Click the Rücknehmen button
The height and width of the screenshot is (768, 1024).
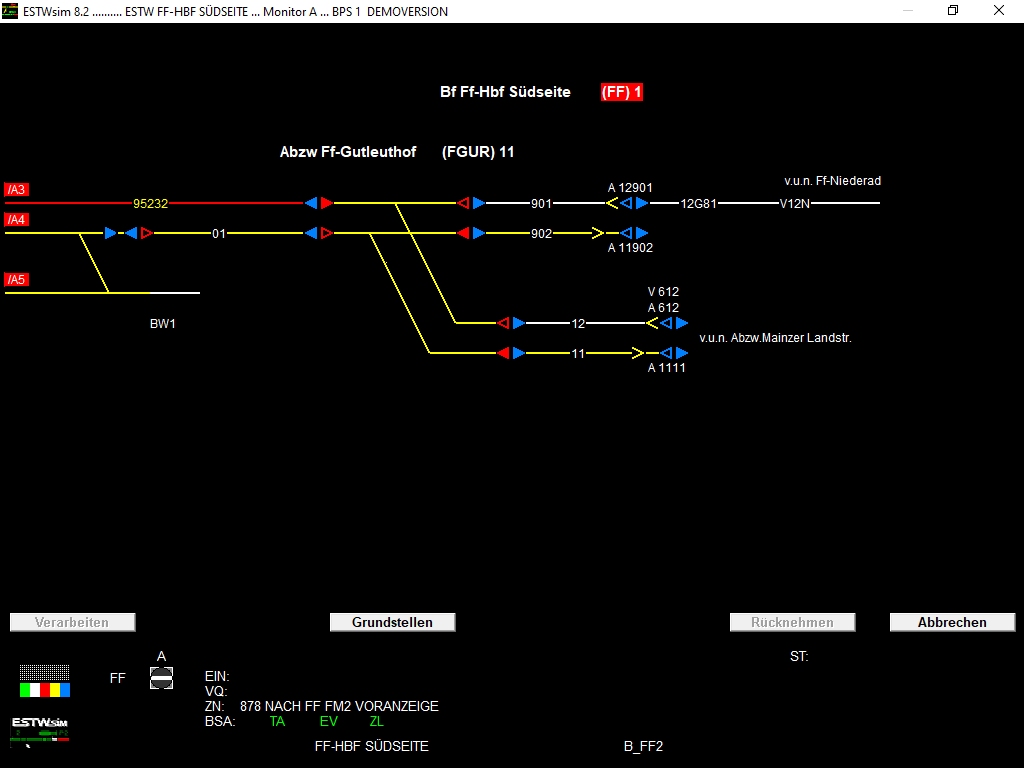[792, 621]
